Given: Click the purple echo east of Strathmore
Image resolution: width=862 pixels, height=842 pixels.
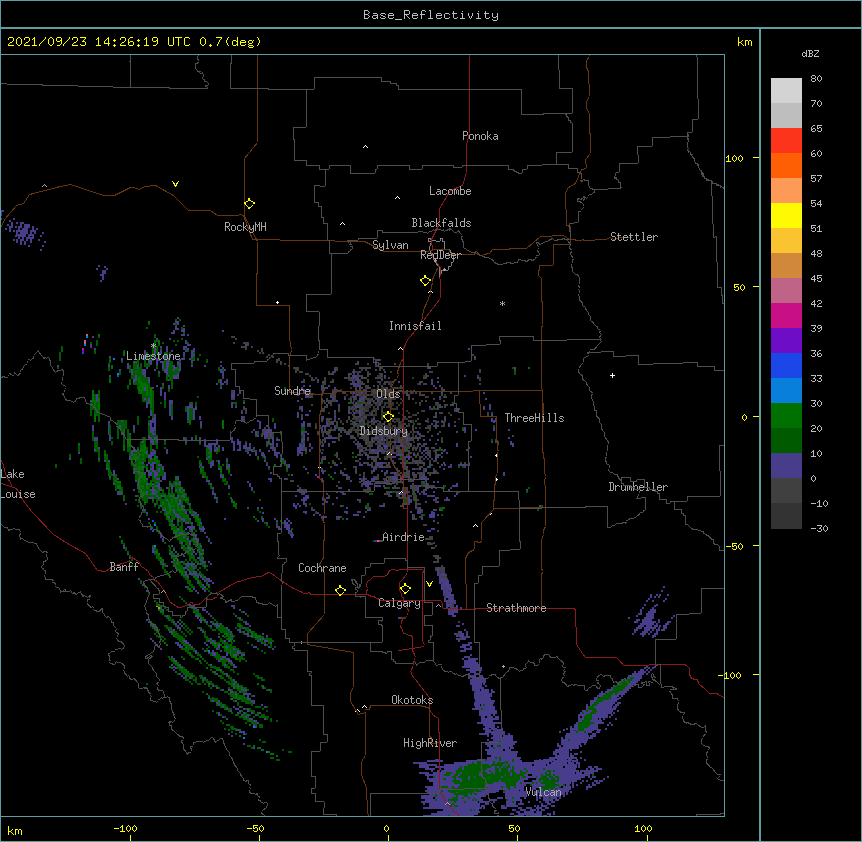Looking at the screenshot, I should tap(653, 614).
